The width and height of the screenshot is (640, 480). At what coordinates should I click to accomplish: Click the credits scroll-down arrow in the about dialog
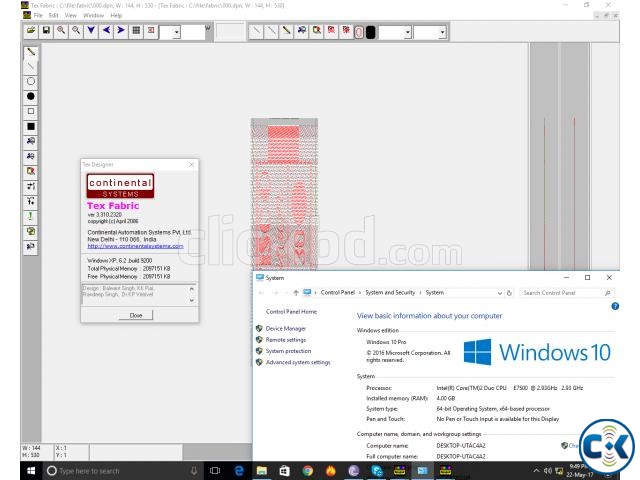[192, 300]
